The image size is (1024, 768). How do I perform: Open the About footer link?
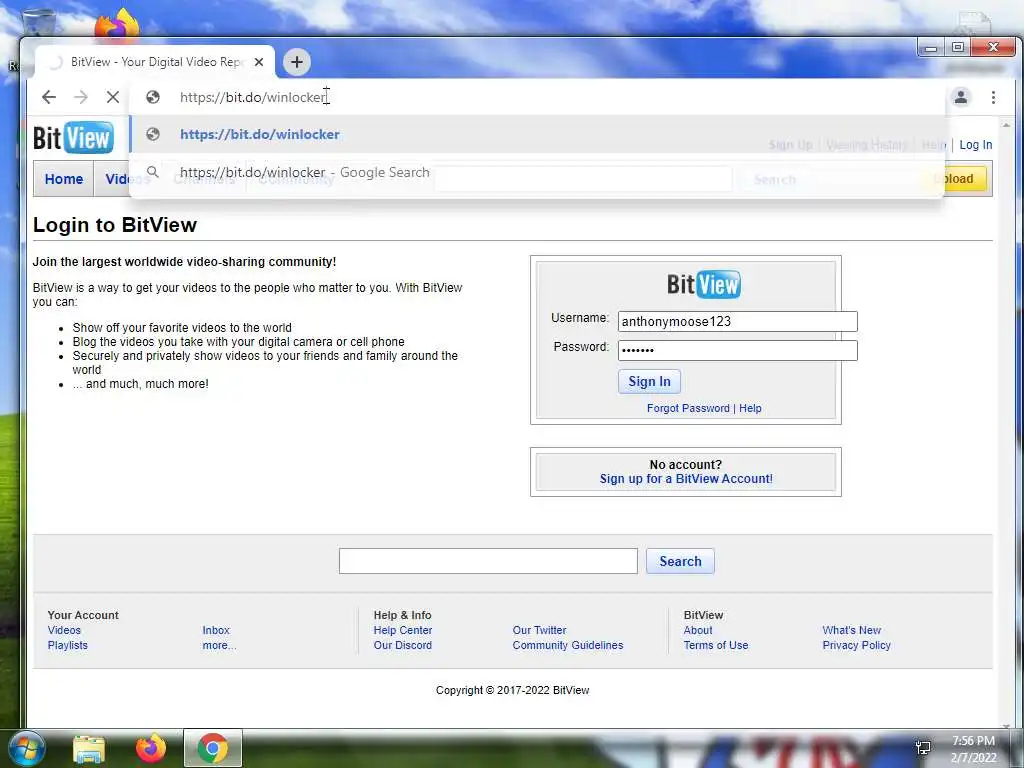coord(698,630)
